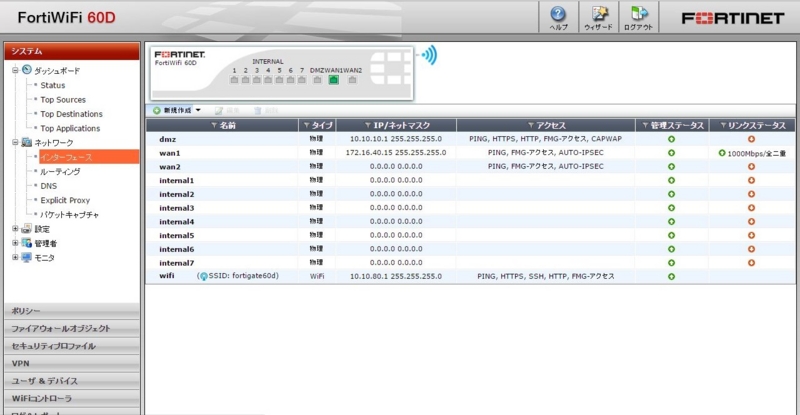800x415 pixels.
Task: Select the internal1 interface name
Action: click(x=177, y=180)
